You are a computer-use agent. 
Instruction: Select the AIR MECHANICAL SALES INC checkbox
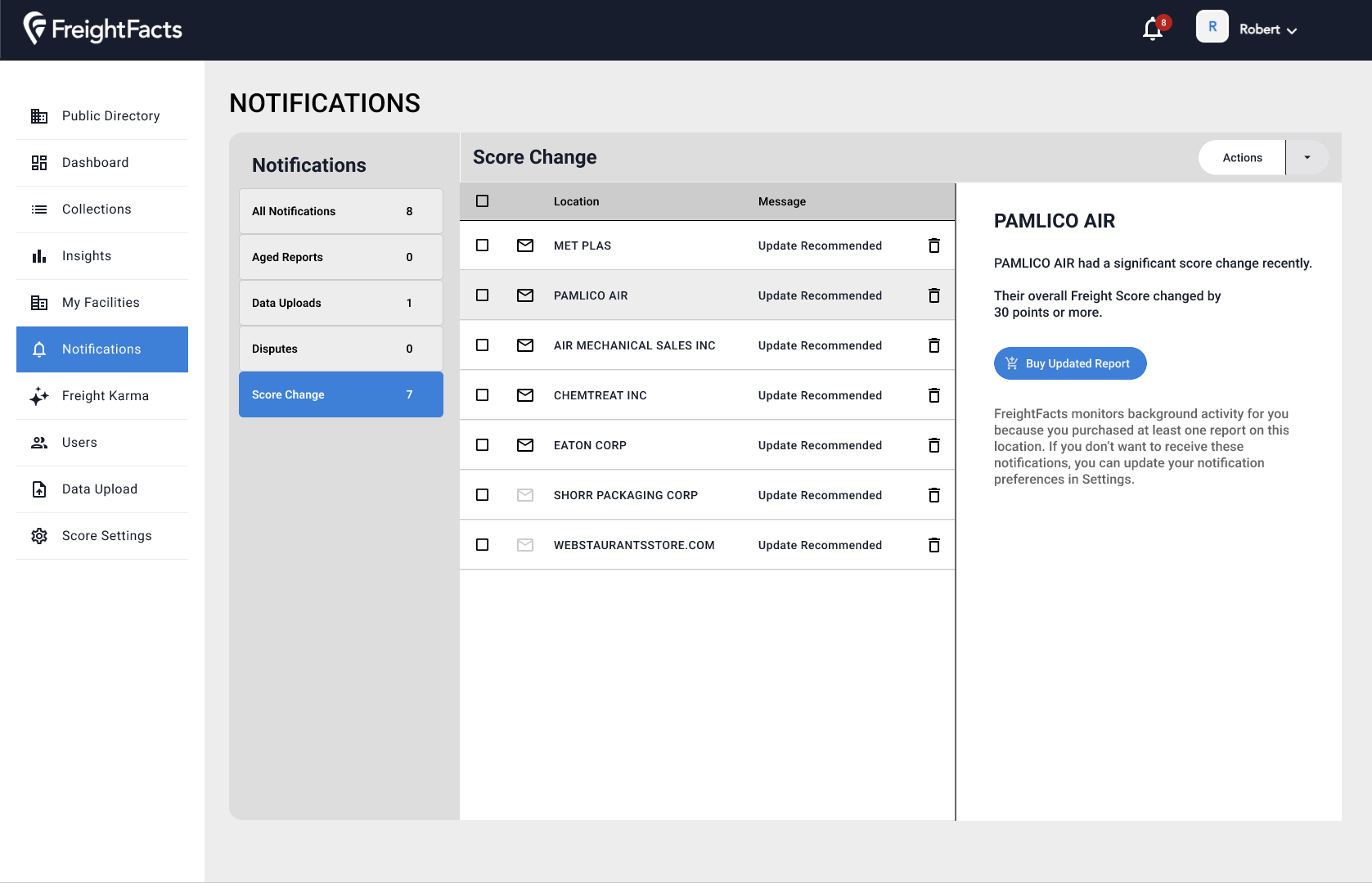(x=483, y=345)
